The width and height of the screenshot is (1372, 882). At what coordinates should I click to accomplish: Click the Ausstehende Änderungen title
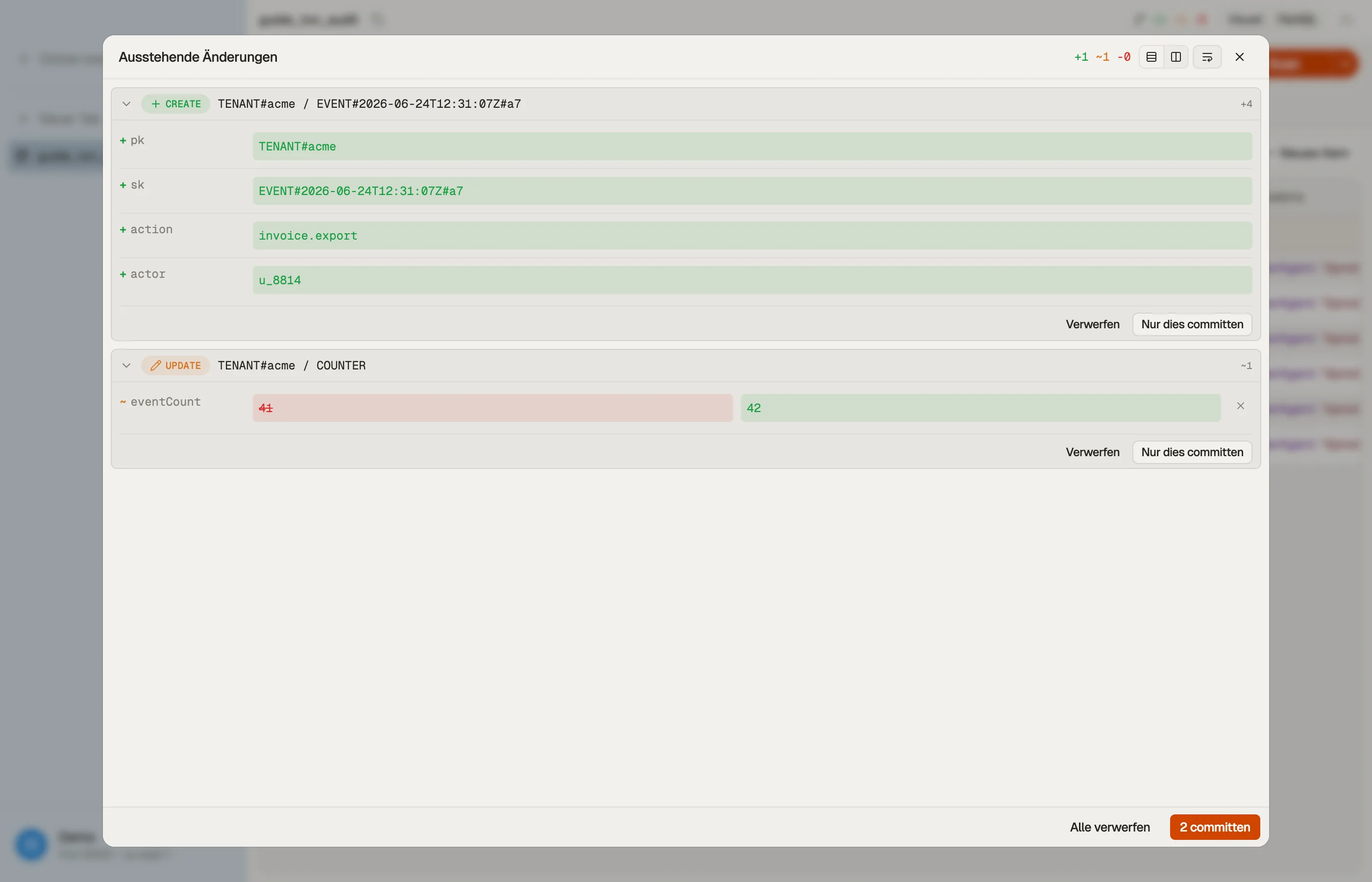[198, 57]
